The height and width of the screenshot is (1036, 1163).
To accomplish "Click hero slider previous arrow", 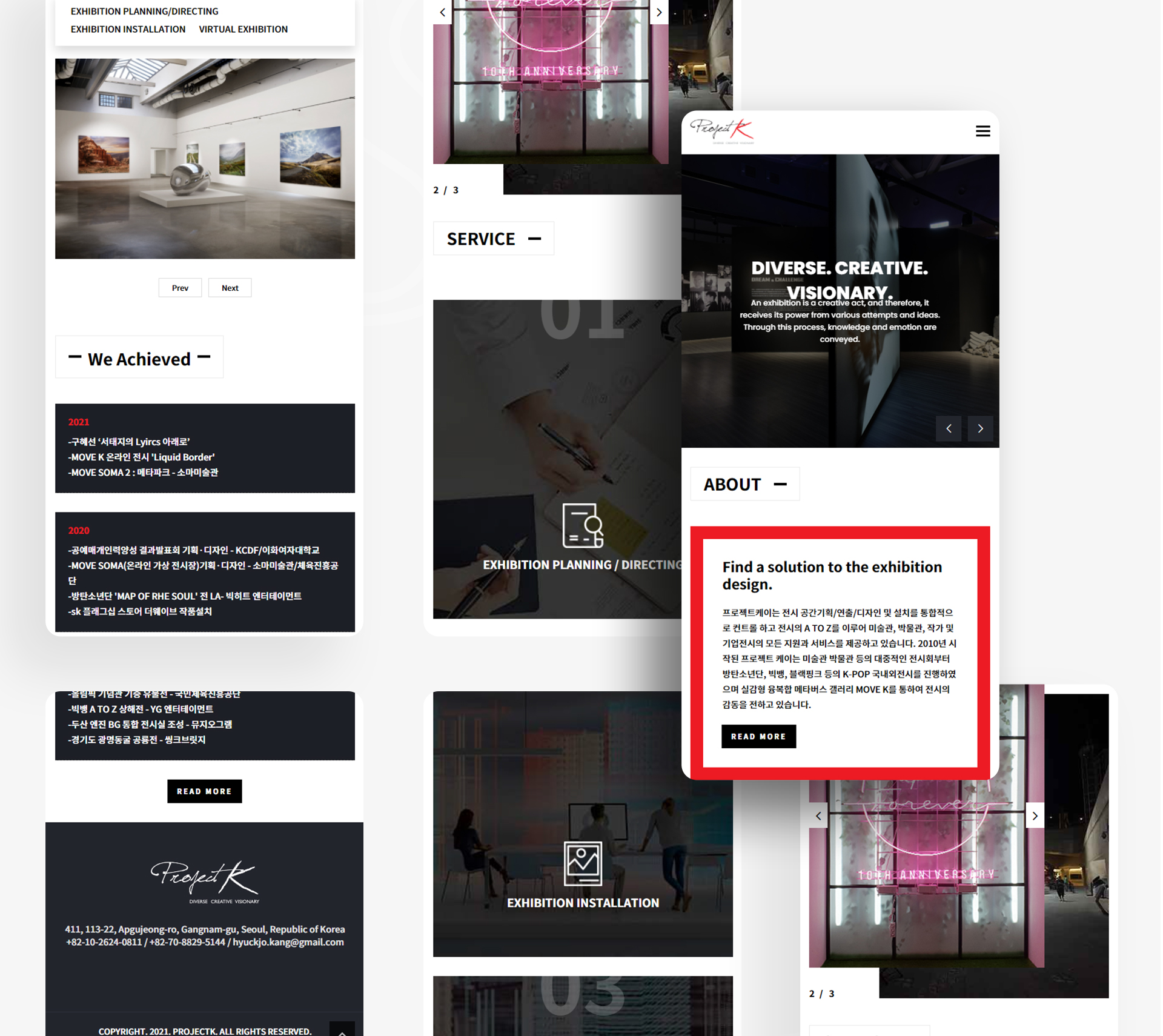I will (x=949, y=428).
